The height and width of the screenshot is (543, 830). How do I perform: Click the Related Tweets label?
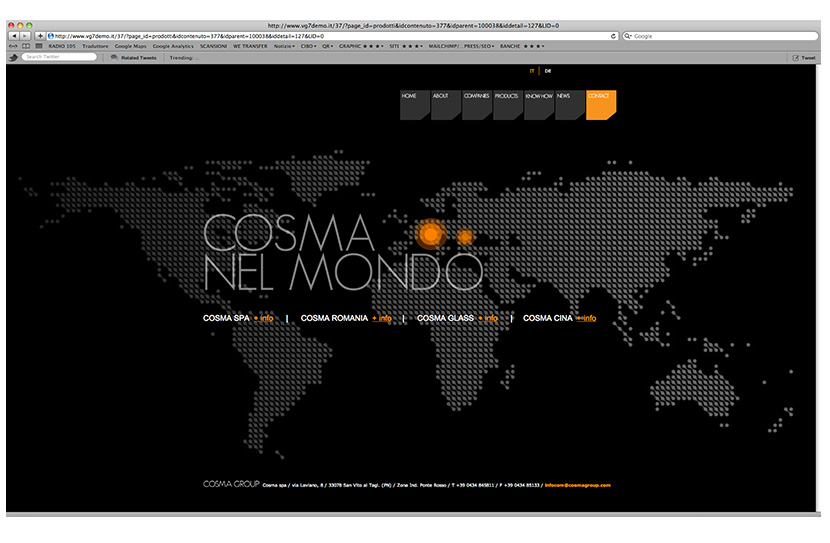coord(139,58)
